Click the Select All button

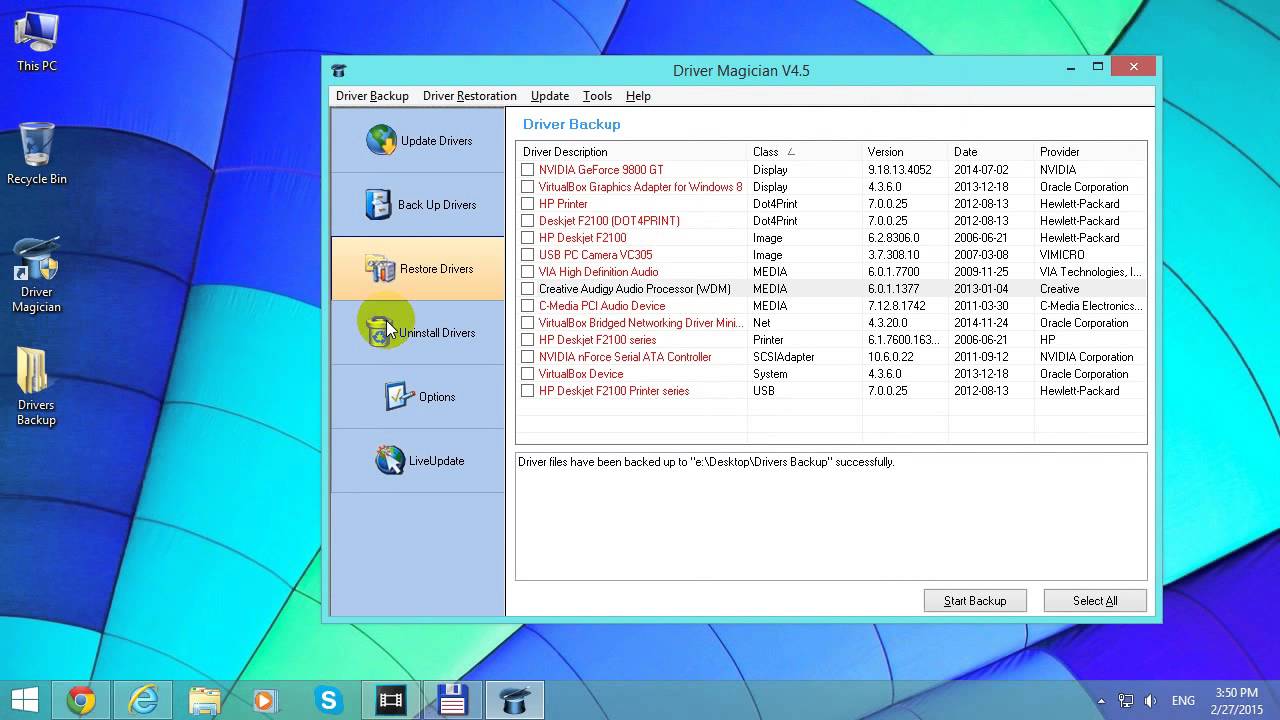click(1095, 601)
